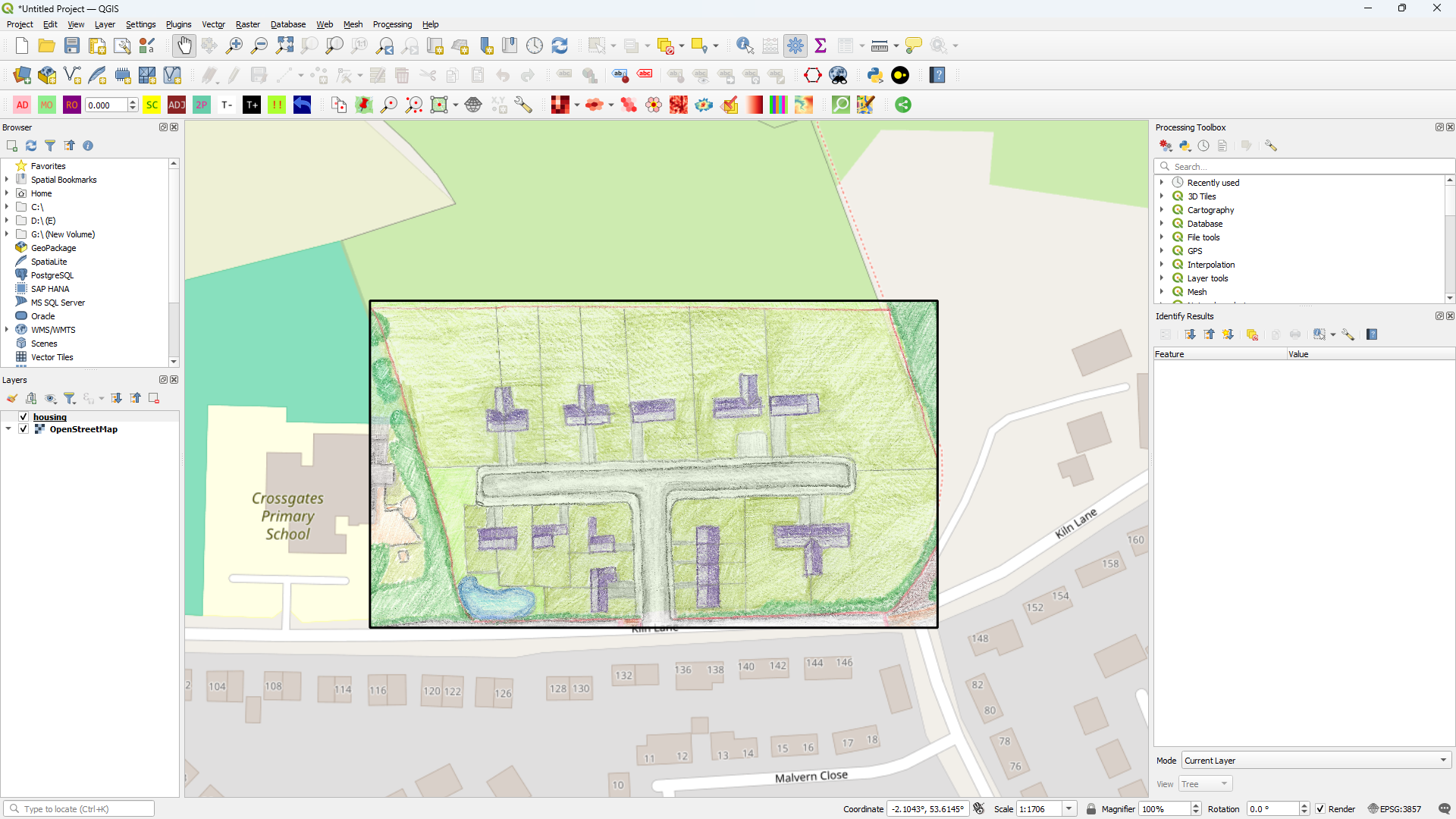Select the Pan Map hand tool
This screenshot has width=1456, height=819.
(x=184, y=45)
